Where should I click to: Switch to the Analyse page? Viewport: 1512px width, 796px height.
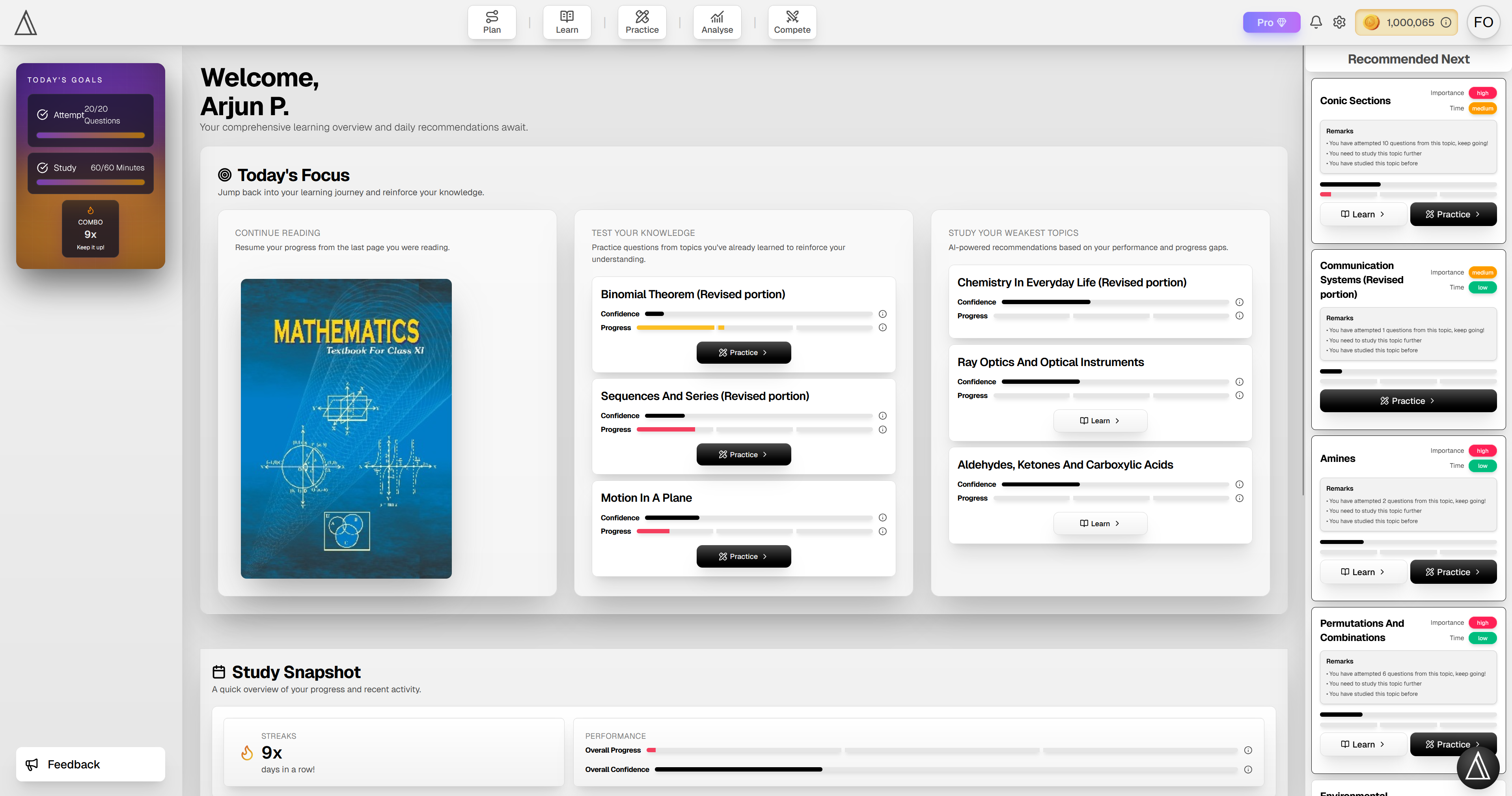tap(717, 22)
